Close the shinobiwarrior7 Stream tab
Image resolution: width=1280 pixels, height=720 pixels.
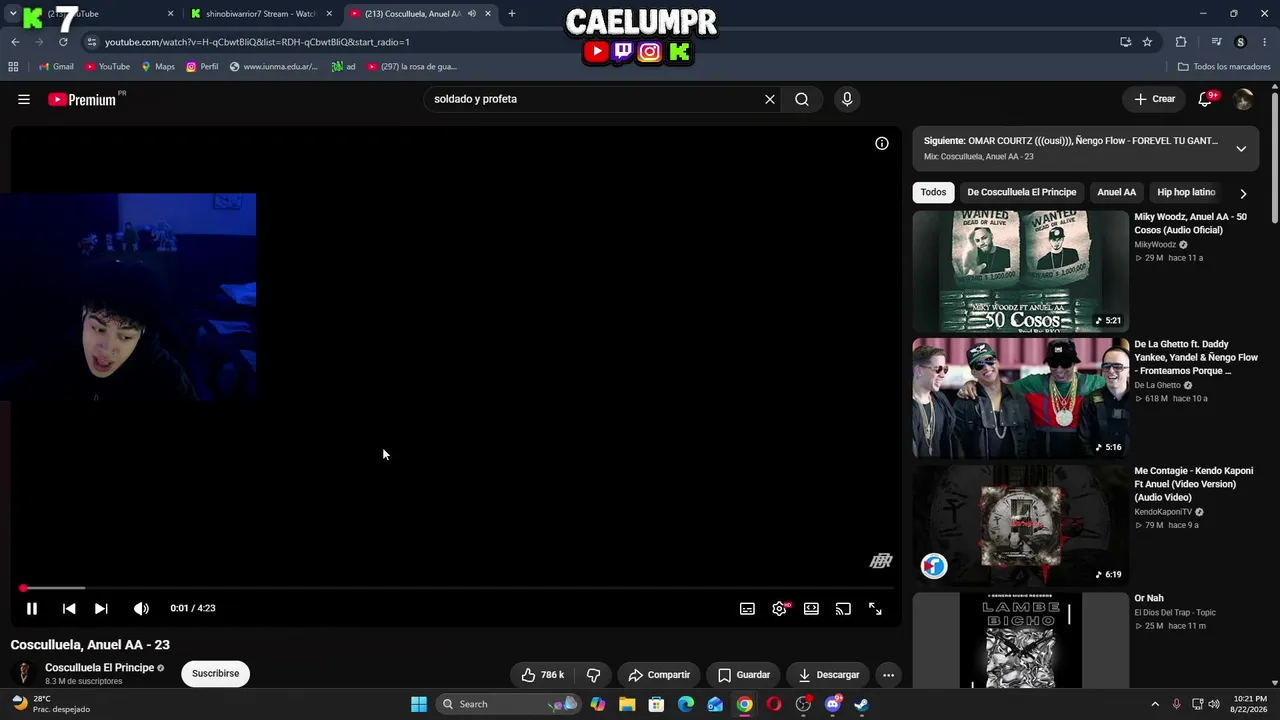[329, 14]
